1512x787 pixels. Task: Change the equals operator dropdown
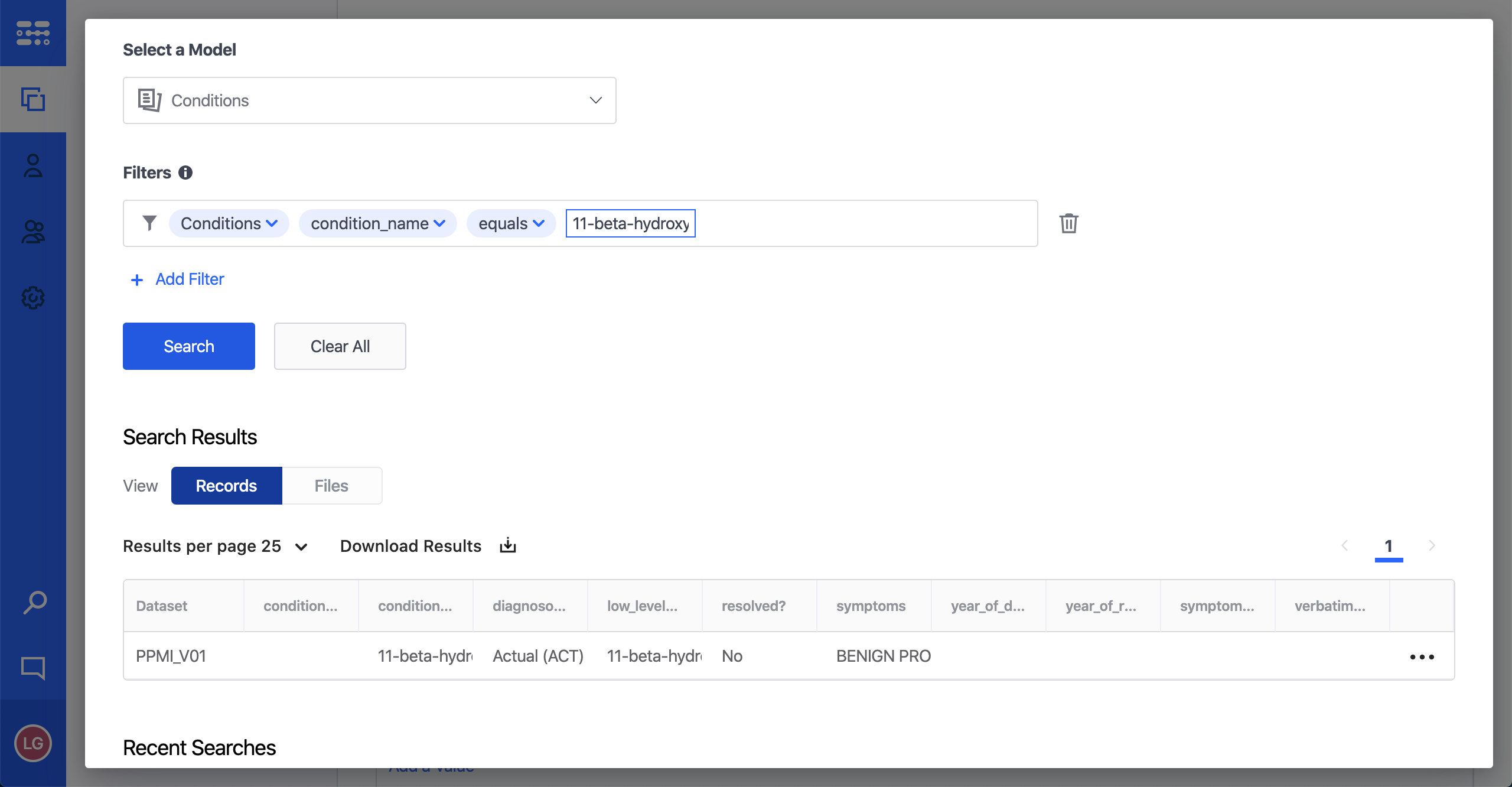pos(511,223)
